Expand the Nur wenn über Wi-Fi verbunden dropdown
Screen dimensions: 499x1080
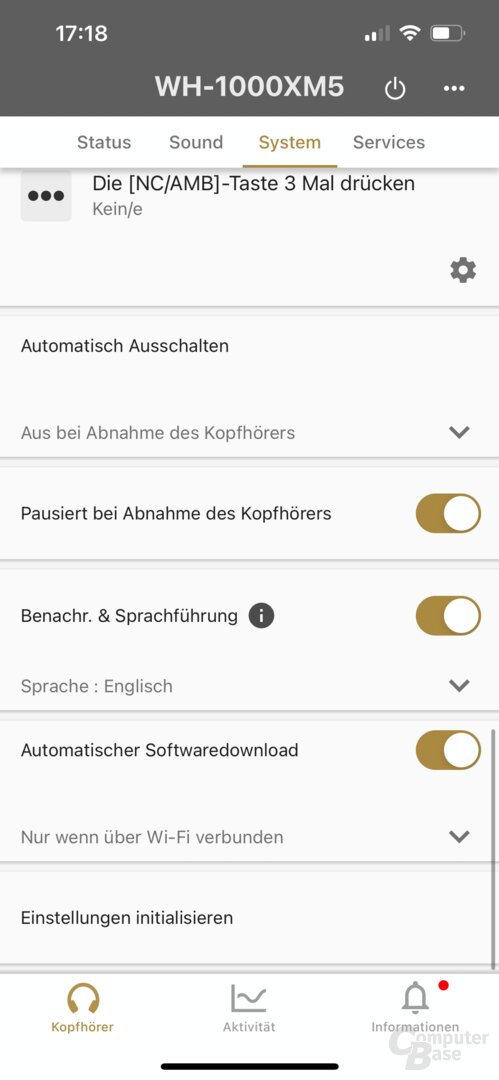(x=249, y=837)
